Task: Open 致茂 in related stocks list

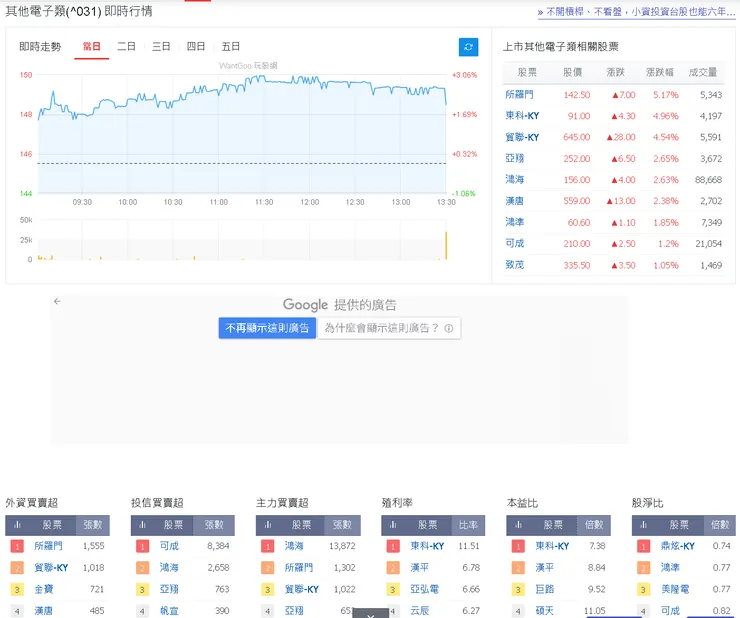Action: 514,265
